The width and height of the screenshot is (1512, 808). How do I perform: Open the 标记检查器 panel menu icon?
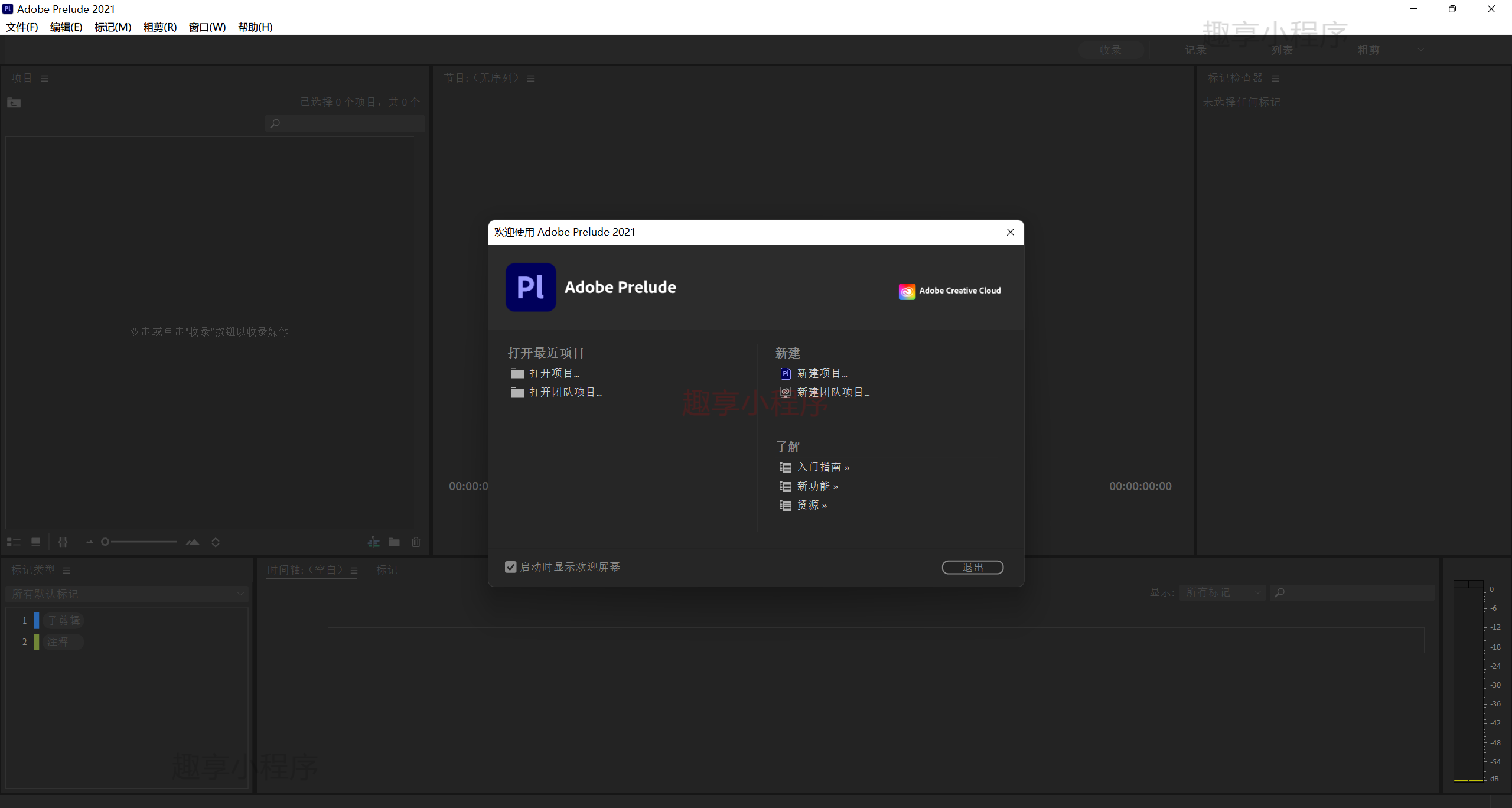pyautogui.click(x=1275, y=79)
